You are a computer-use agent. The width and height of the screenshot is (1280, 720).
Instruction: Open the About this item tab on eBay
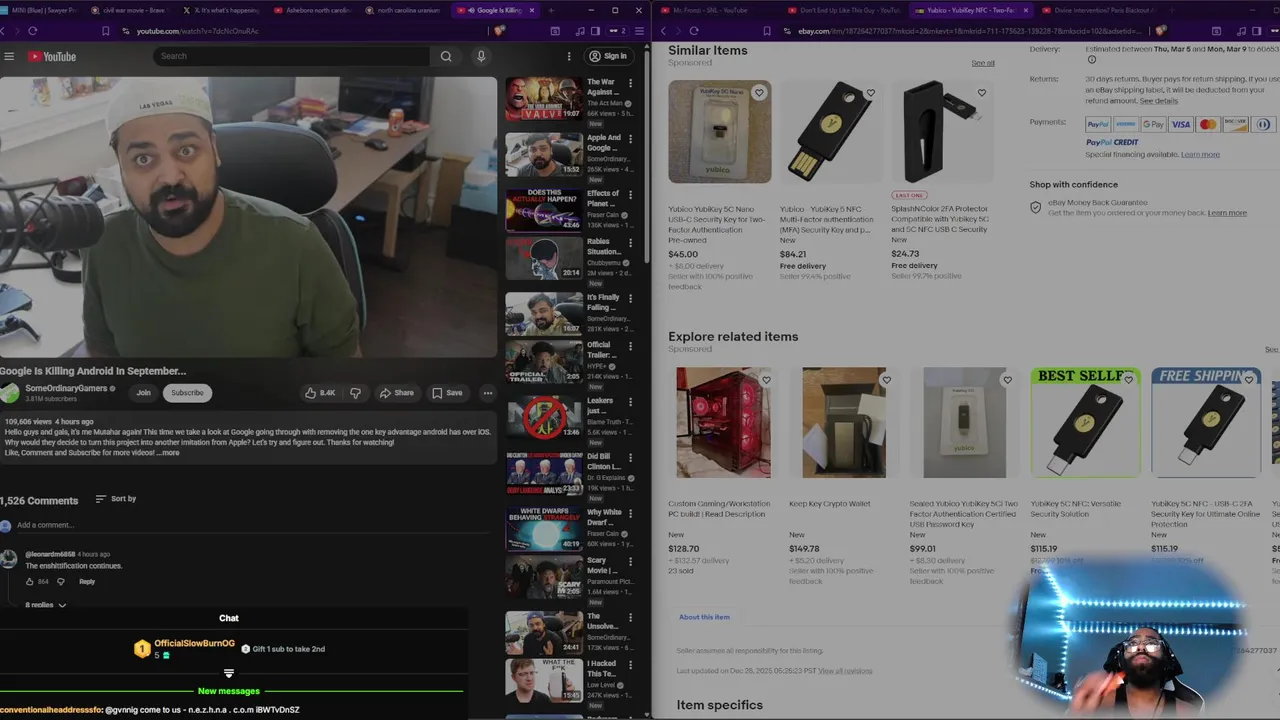[704, 617]
